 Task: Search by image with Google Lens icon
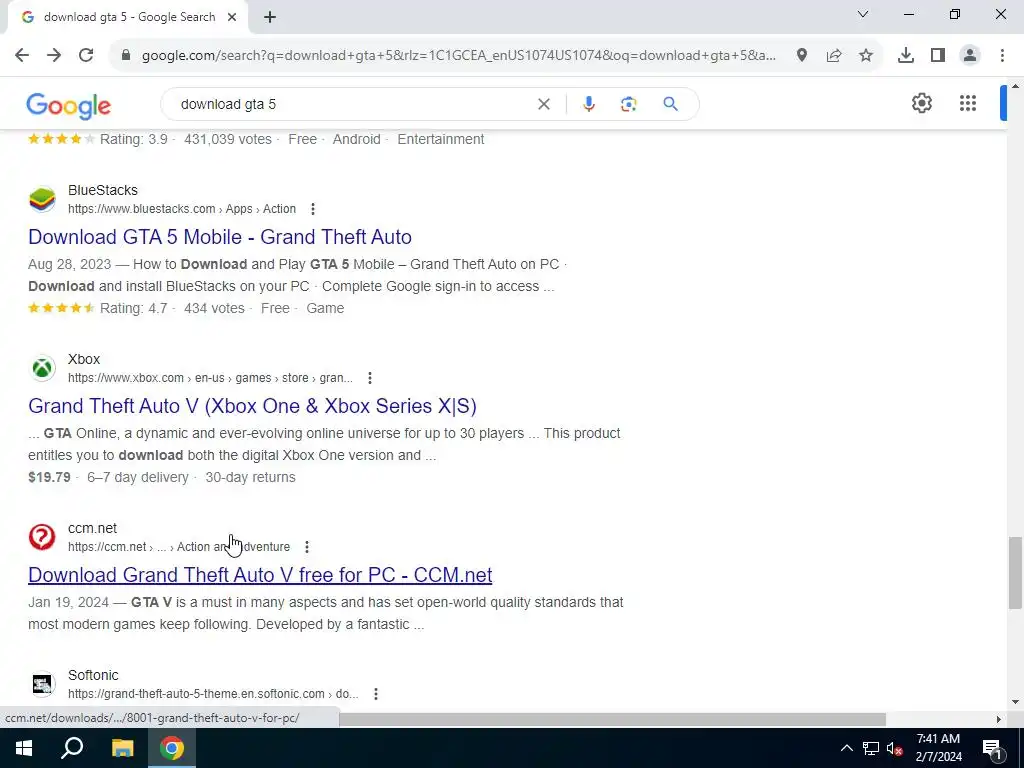(628, 104)
